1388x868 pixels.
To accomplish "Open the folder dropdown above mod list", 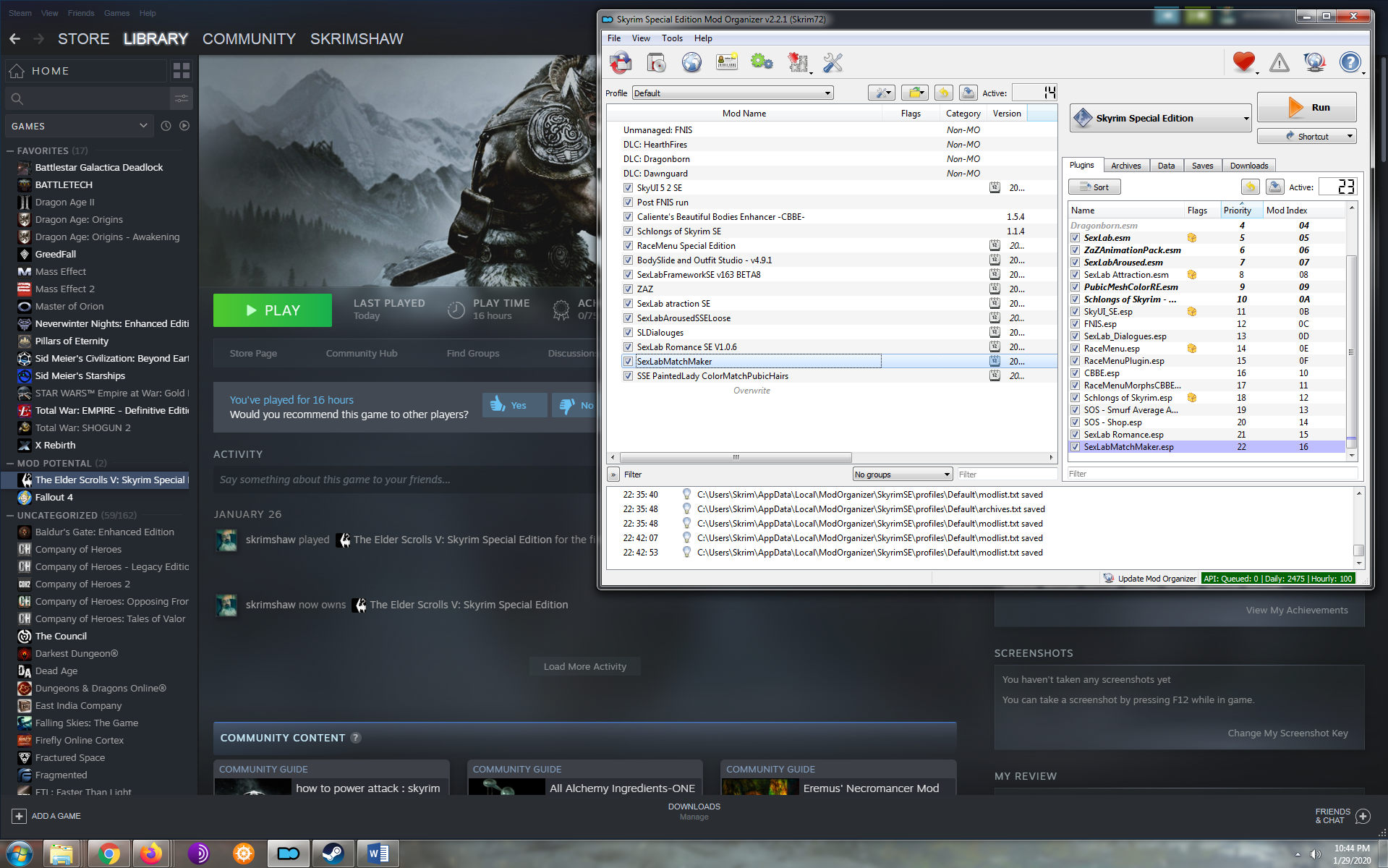I will [916, 93].
